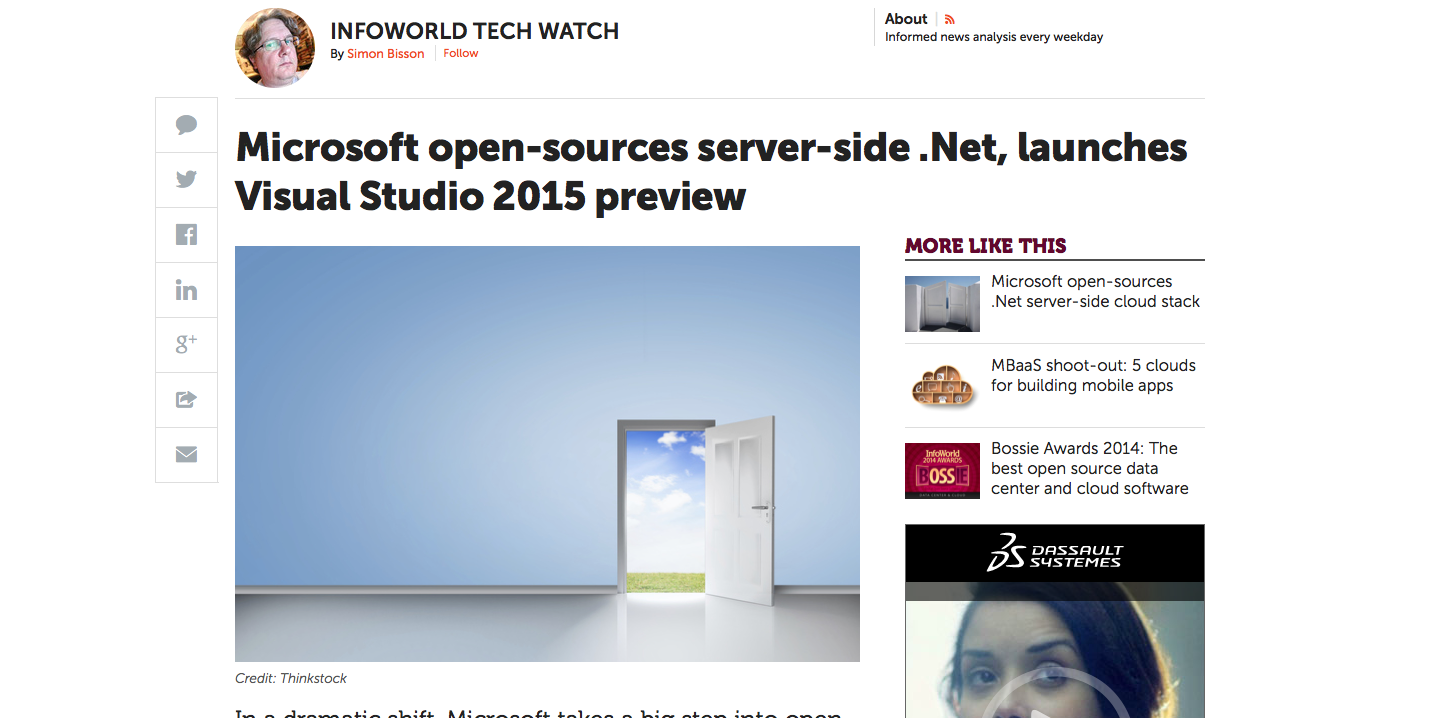
Task: Open the About link
Action: [906, 19]
